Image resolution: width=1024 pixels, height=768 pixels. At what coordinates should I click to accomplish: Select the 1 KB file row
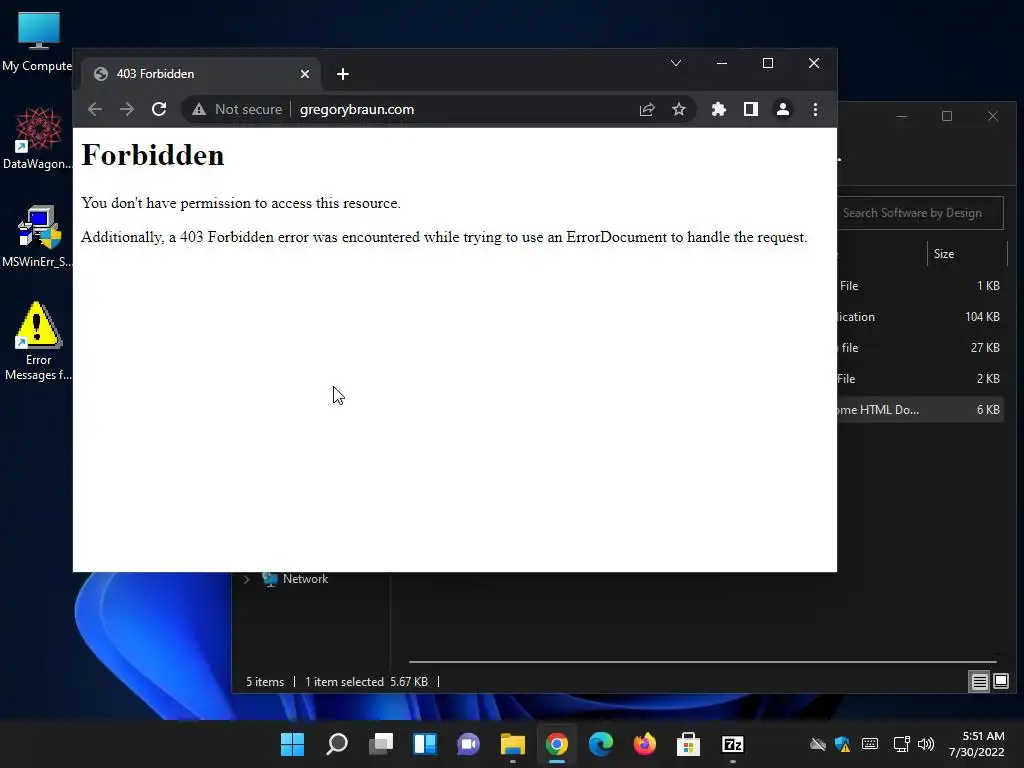coord(920,285)
